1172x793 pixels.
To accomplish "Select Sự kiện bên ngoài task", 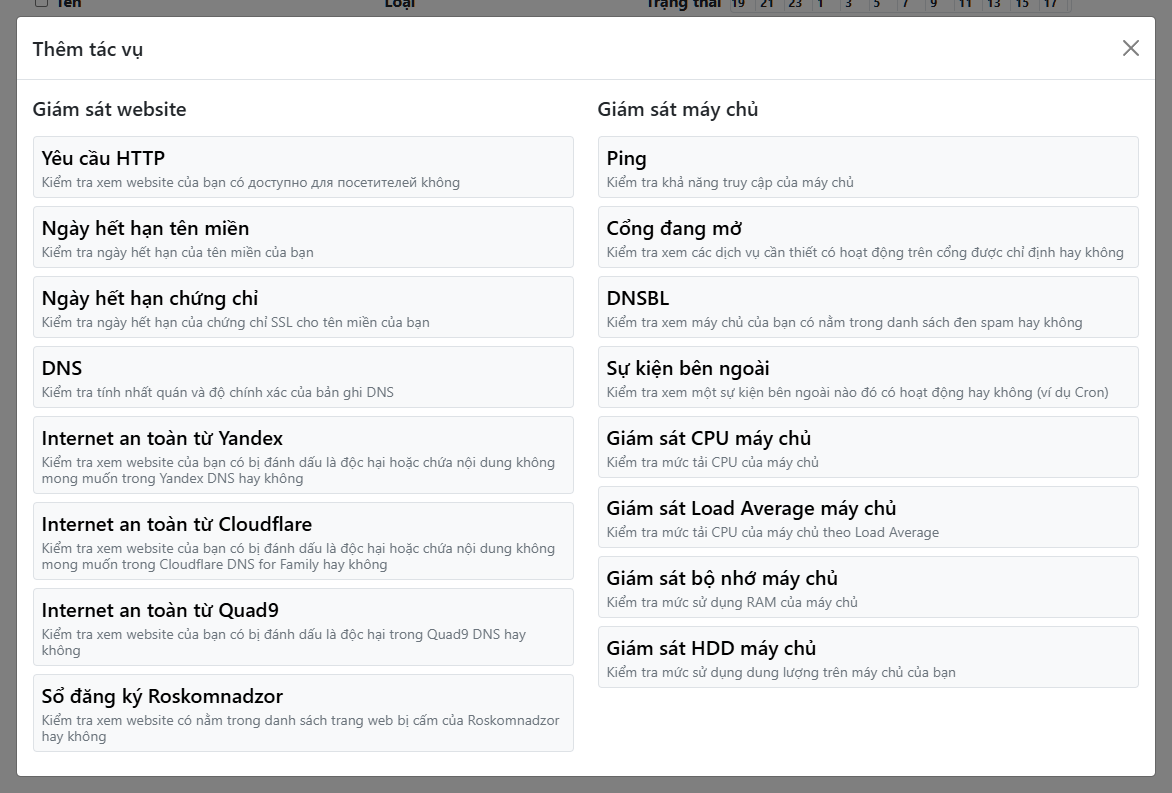I will click(x=868, y=378).
